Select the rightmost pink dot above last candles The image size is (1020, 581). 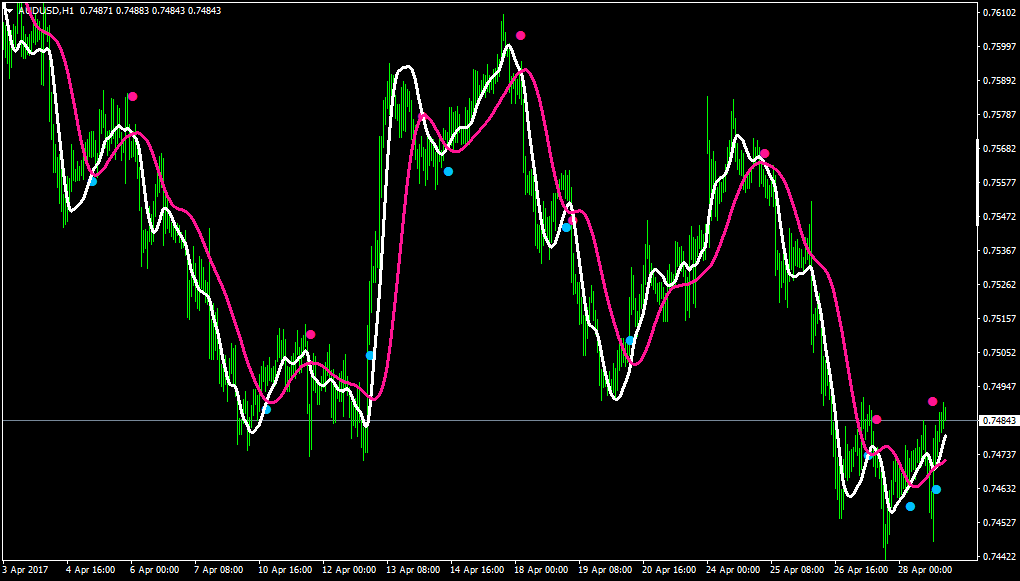click(933, 401)
